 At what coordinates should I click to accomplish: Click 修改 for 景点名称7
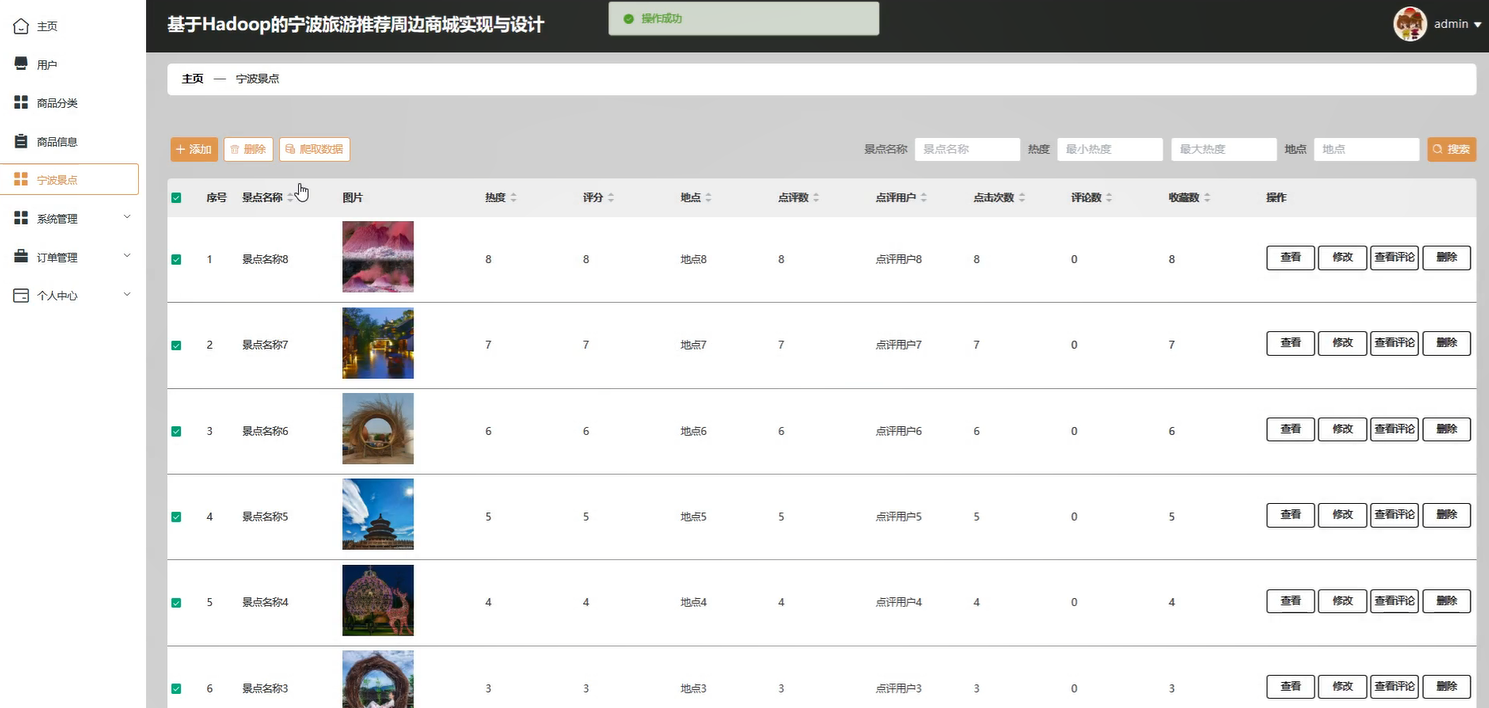[x=1342, y=343]
